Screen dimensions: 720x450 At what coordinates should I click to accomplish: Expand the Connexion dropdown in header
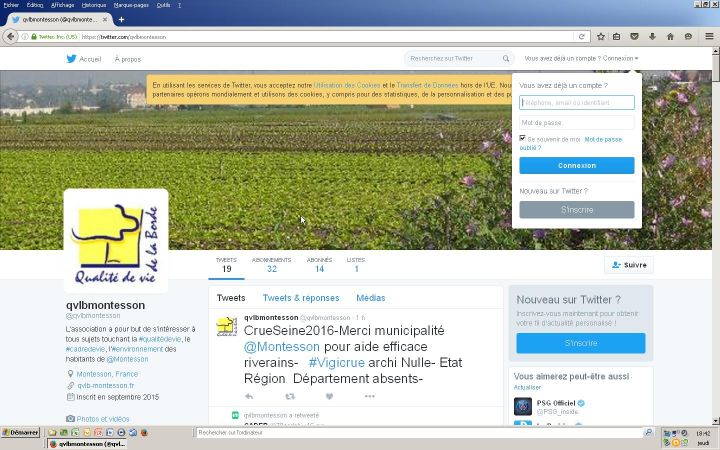pyautogui.click(x=620, y=58)
